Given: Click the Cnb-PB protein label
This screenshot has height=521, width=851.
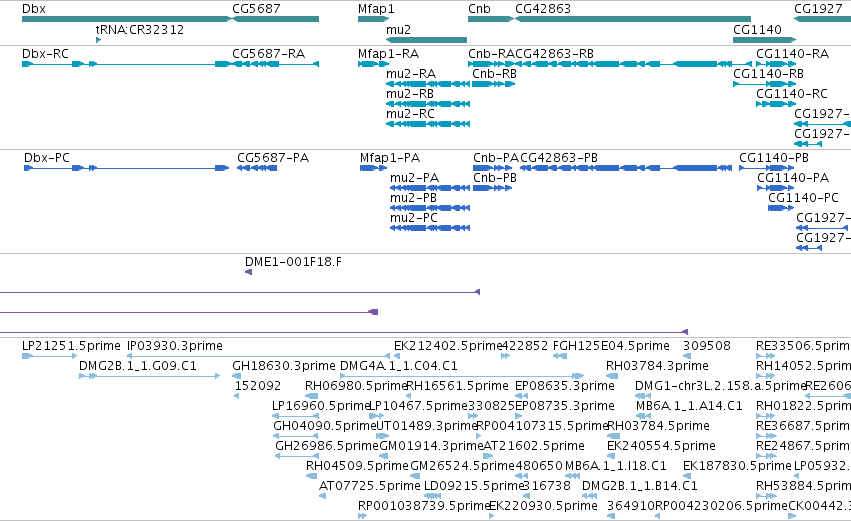Looking at the screenshot, I should coord(495,177).
